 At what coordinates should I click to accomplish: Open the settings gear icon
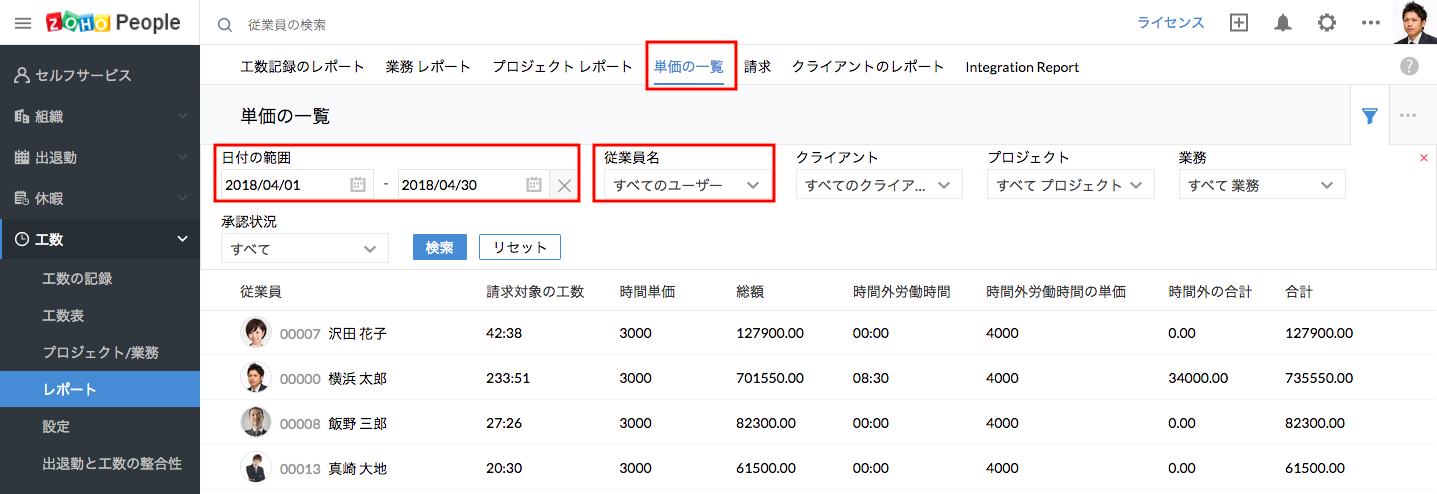click(1326, 23)
